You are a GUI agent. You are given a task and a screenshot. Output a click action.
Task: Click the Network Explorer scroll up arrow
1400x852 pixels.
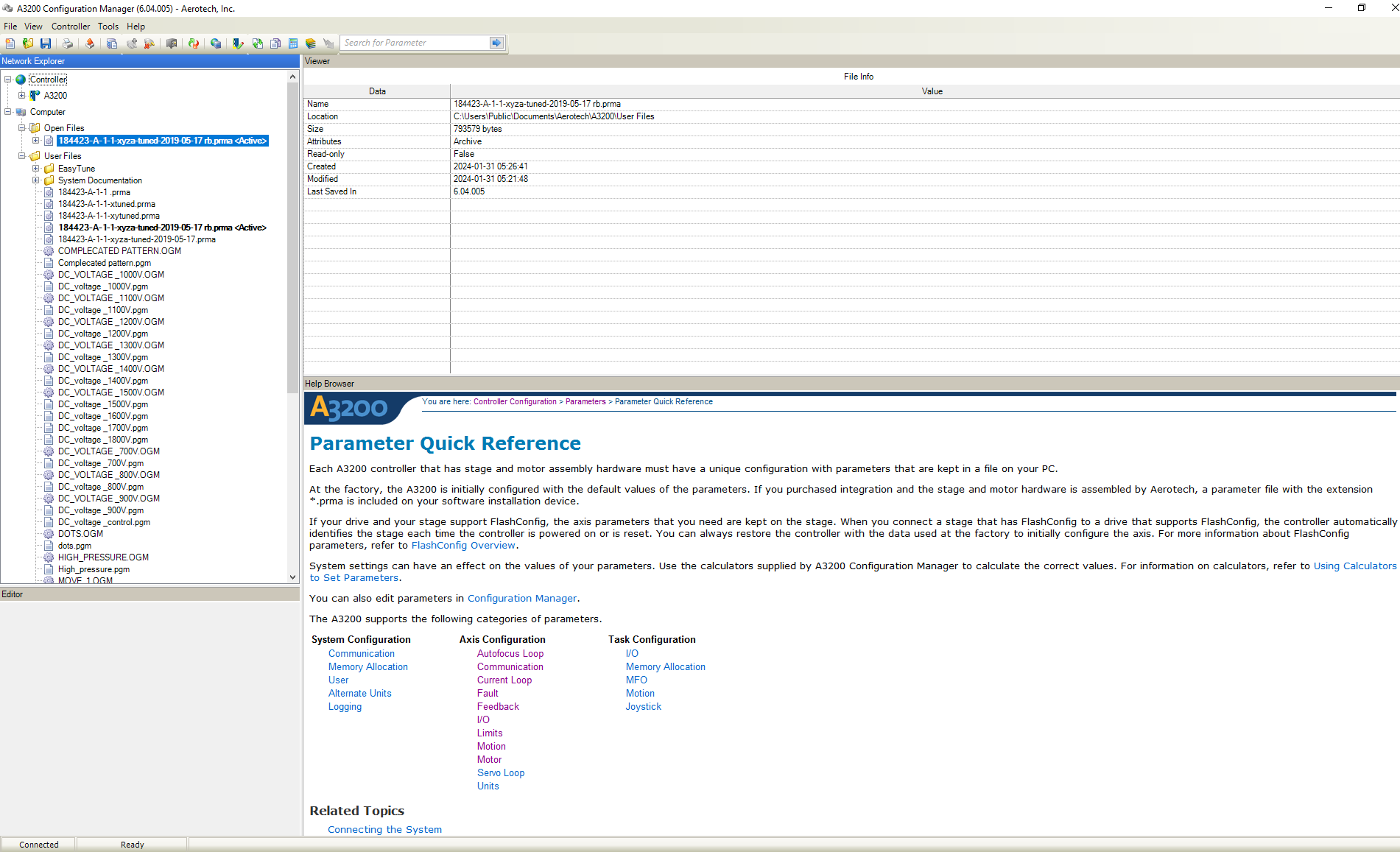point(292,77)
